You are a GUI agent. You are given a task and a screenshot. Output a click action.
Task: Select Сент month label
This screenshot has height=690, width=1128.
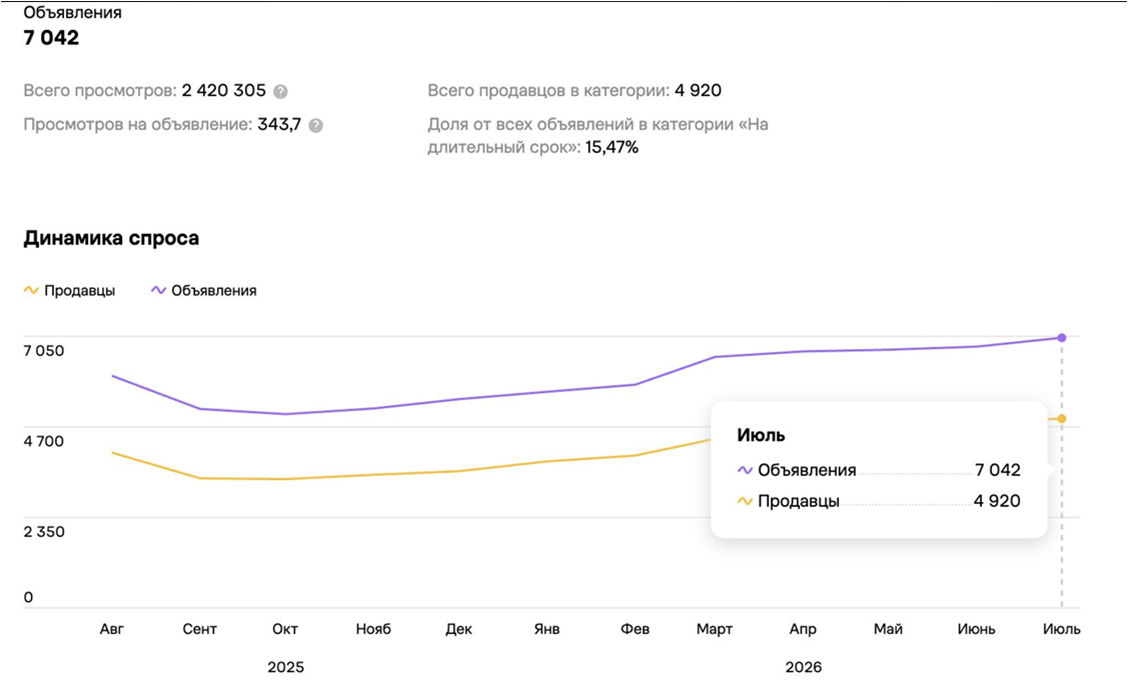point(199,629)
